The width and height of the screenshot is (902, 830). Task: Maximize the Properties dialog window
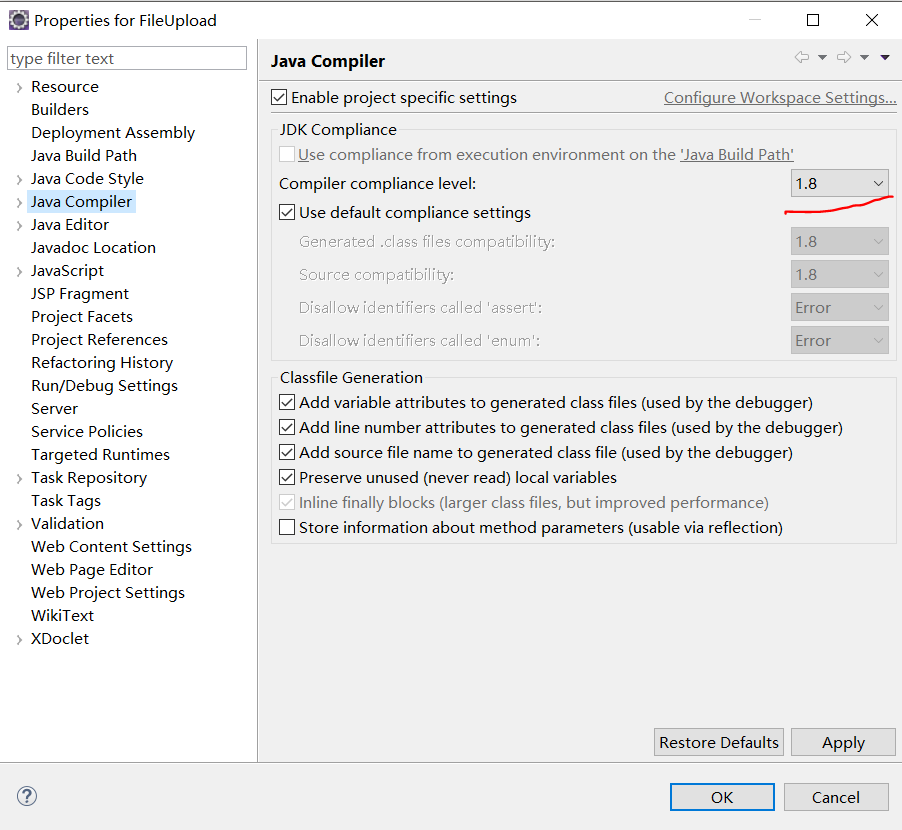(x=813, y=20)
